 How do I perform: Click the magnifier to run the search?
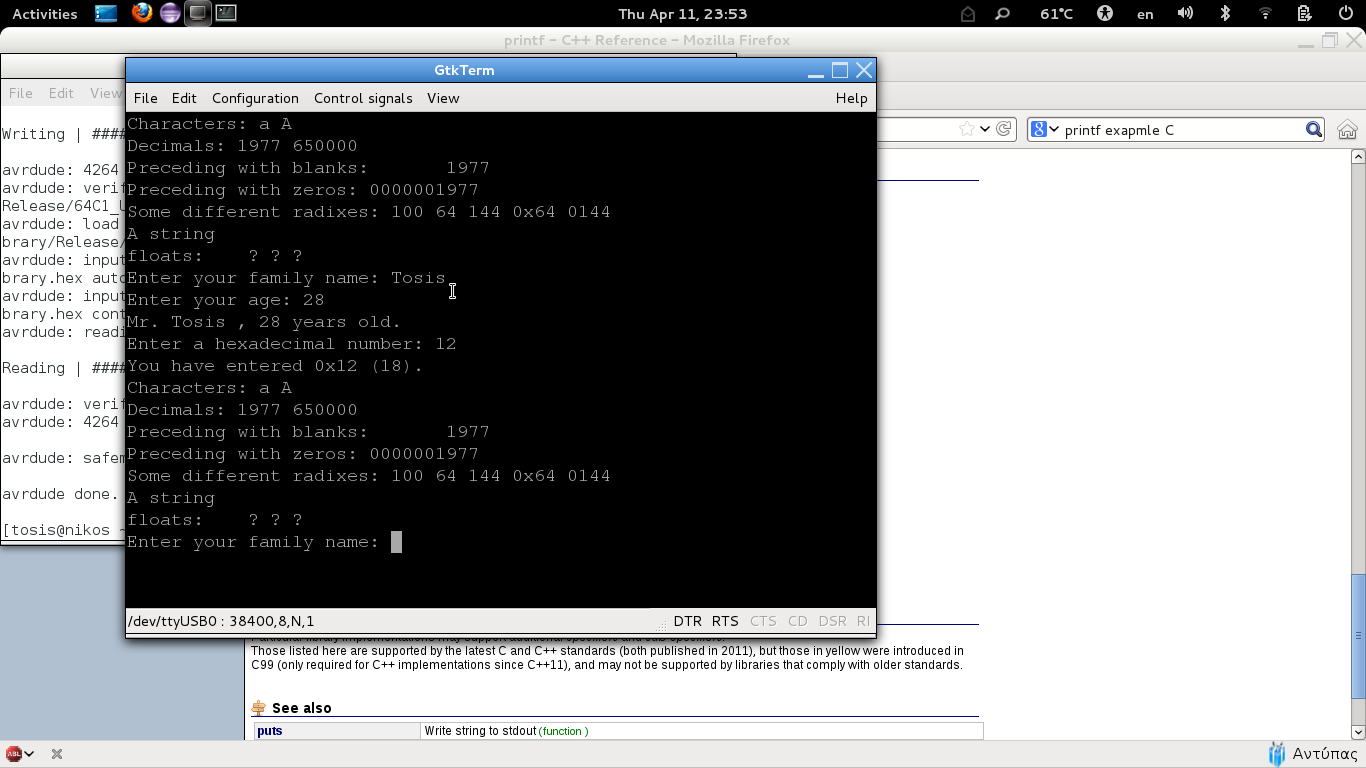tap(1313, 129)
